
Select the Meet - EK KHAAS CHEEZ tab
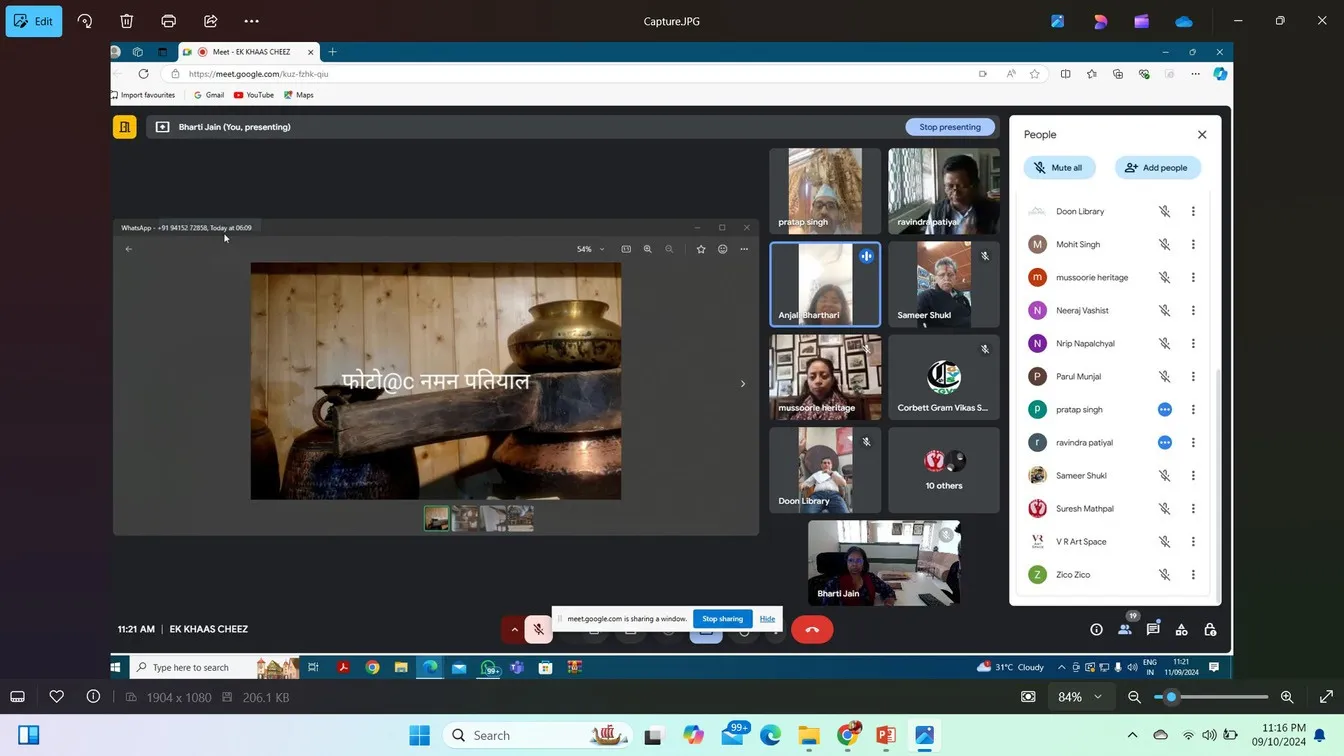click(249, 52)
